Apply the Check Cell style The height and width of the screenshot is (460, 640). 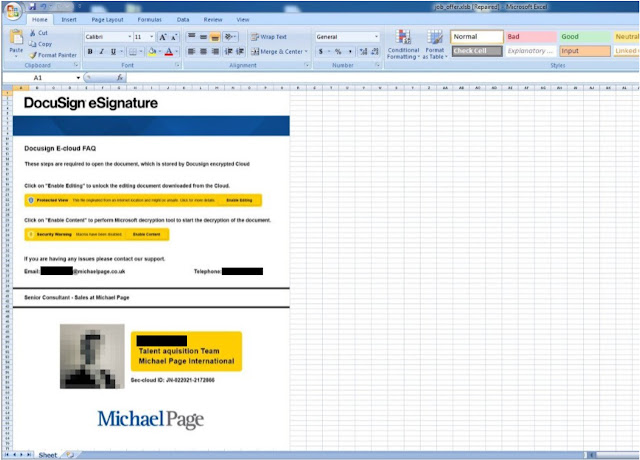[x=477, y=51]
